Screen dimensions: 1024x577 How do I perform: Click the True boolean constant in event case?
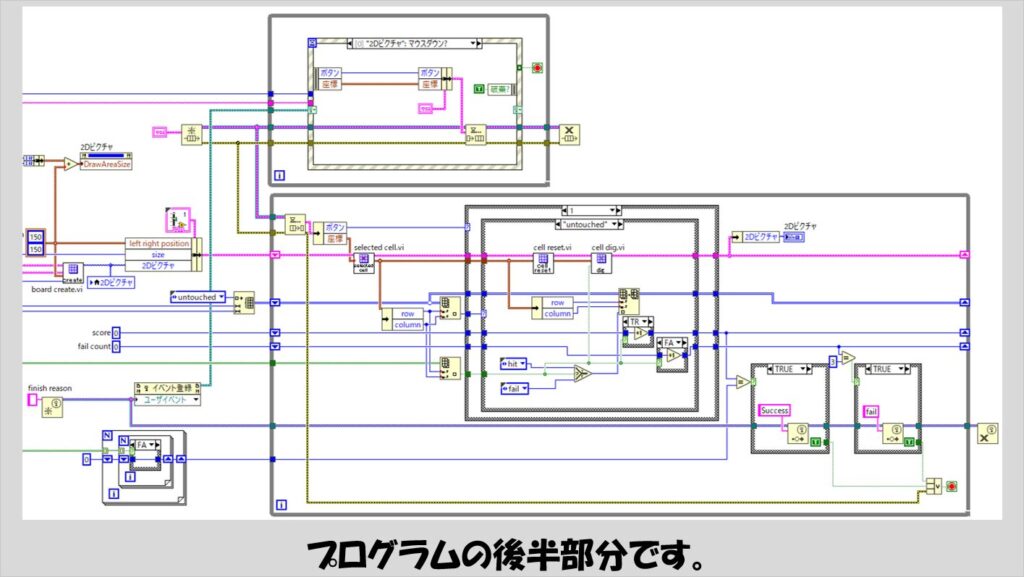[478, 89]
